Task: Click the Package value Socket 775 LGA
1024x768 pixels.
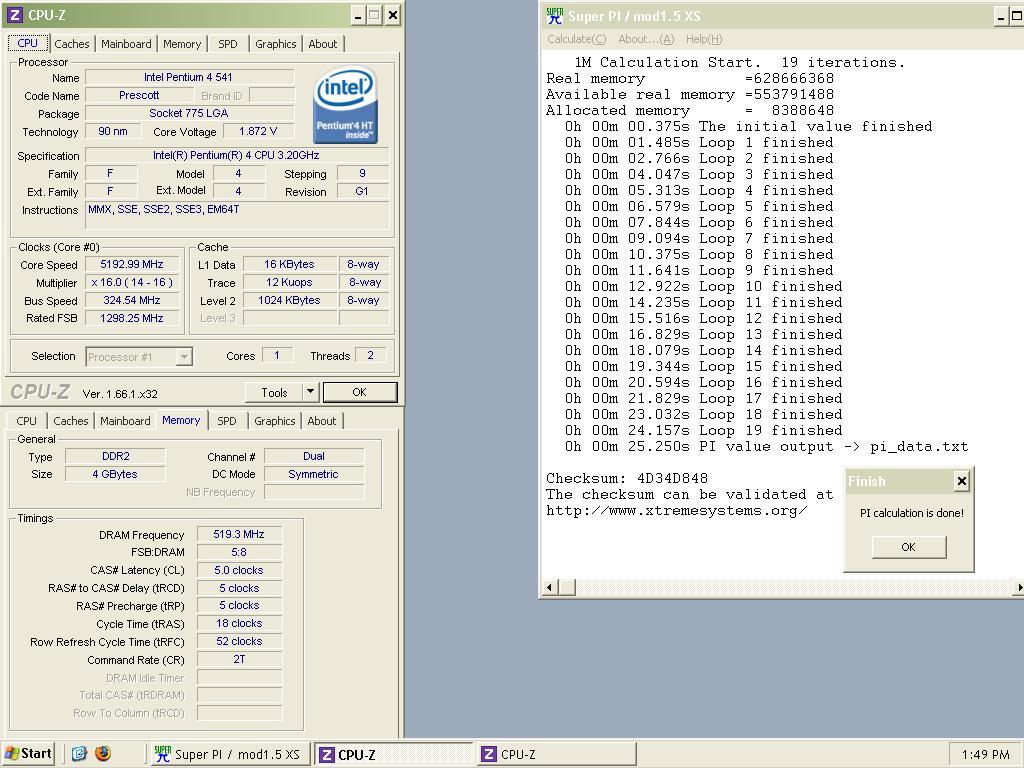Action: click(189, 113)
